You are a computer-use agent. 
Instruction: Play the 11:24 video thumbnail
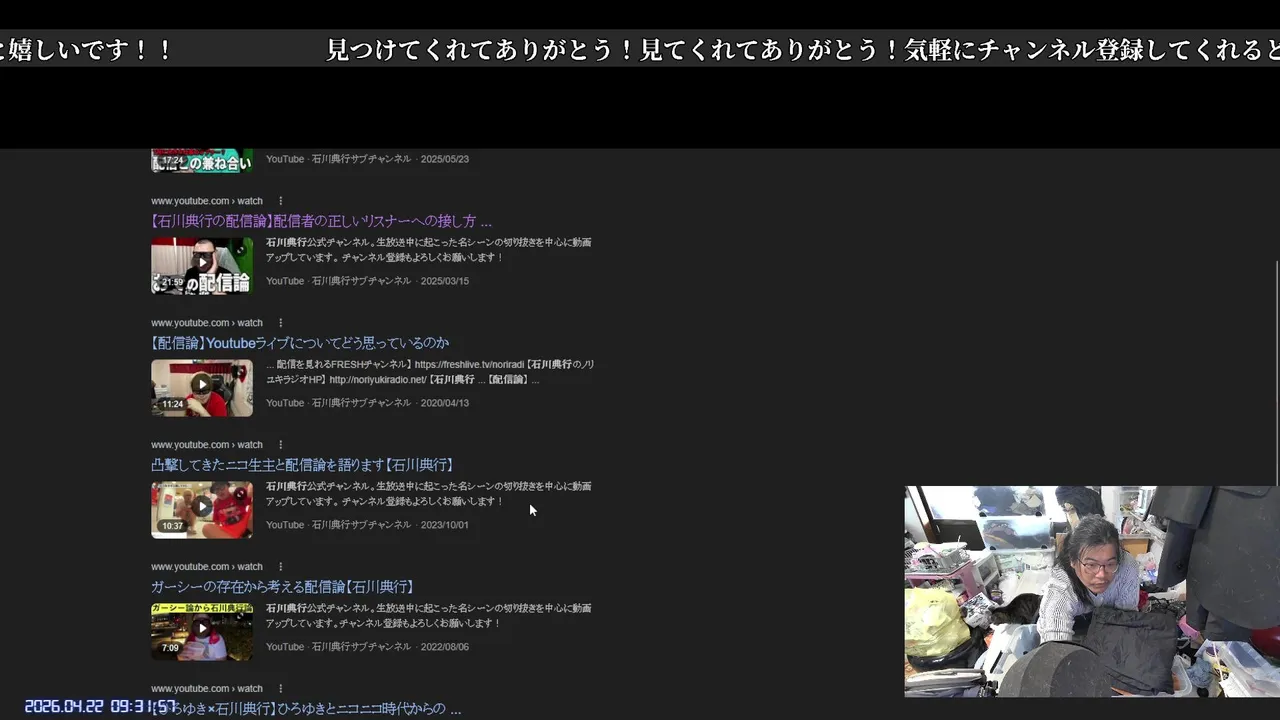point(202,387)
